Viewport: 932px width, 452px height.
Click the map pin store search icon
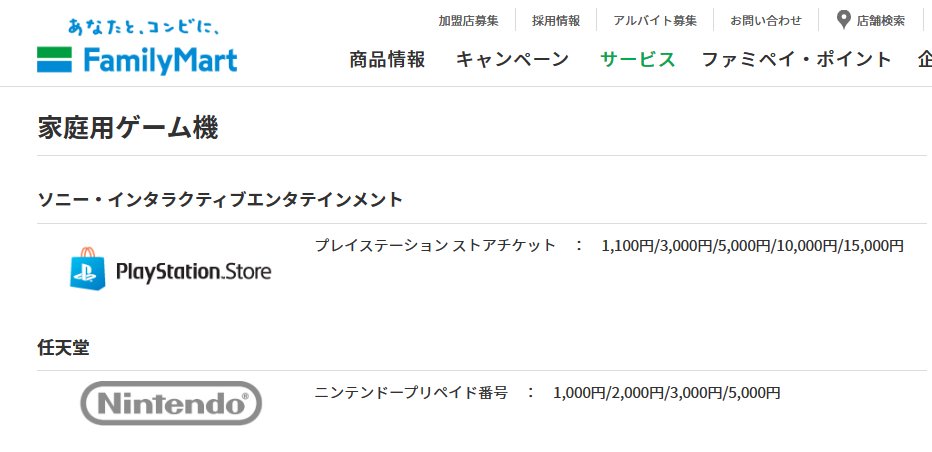pos(843,20)
